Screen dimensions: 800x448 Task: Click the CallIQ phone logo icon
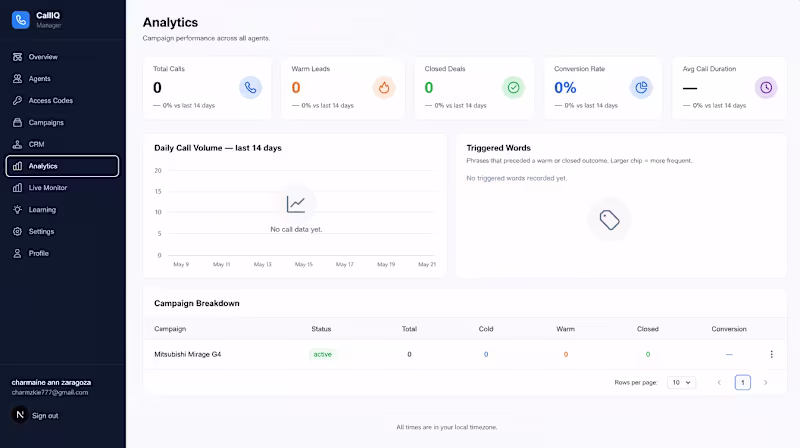point(21,20)
